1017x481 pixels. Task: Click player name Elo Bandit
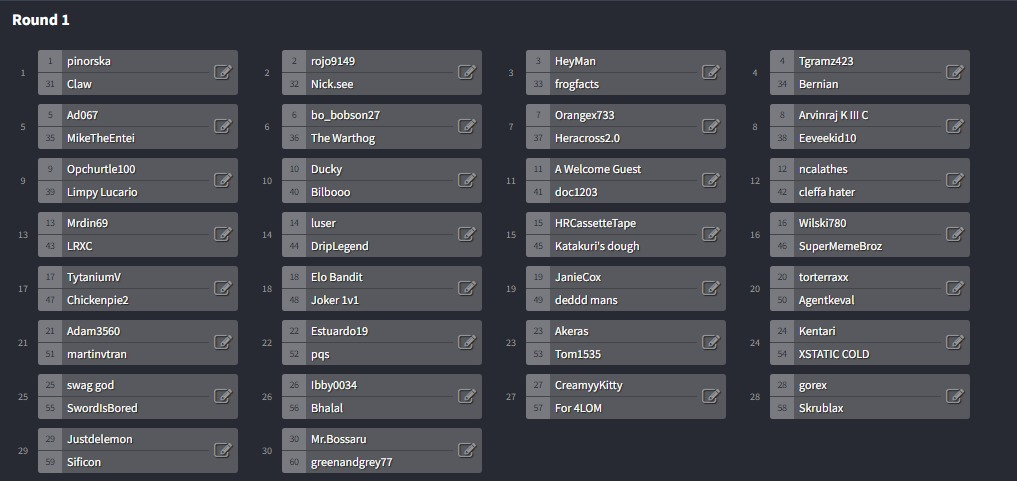[x=336, y=277]
